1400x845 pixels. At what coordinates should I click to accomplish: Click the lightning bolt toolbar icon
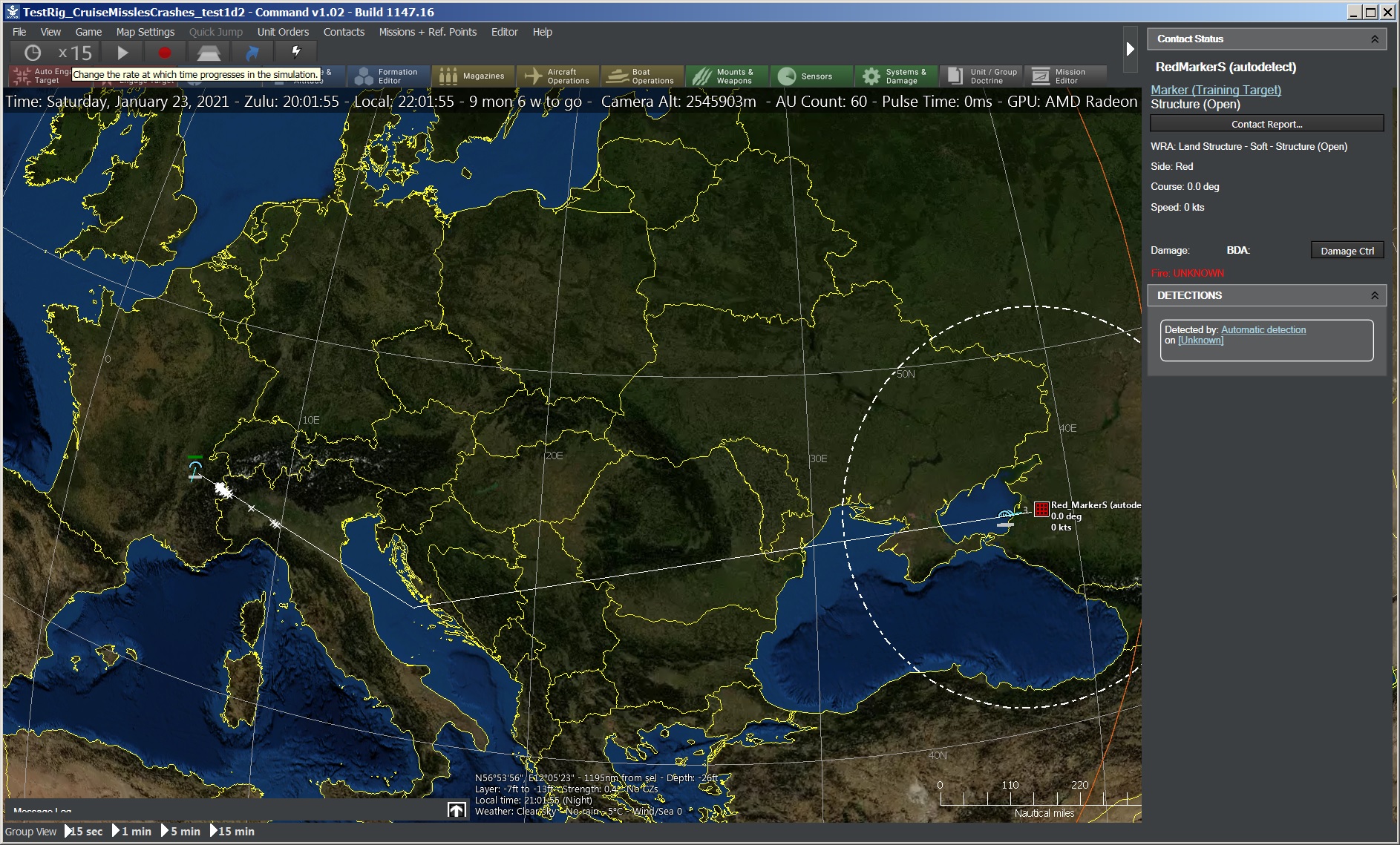point(295,51)
